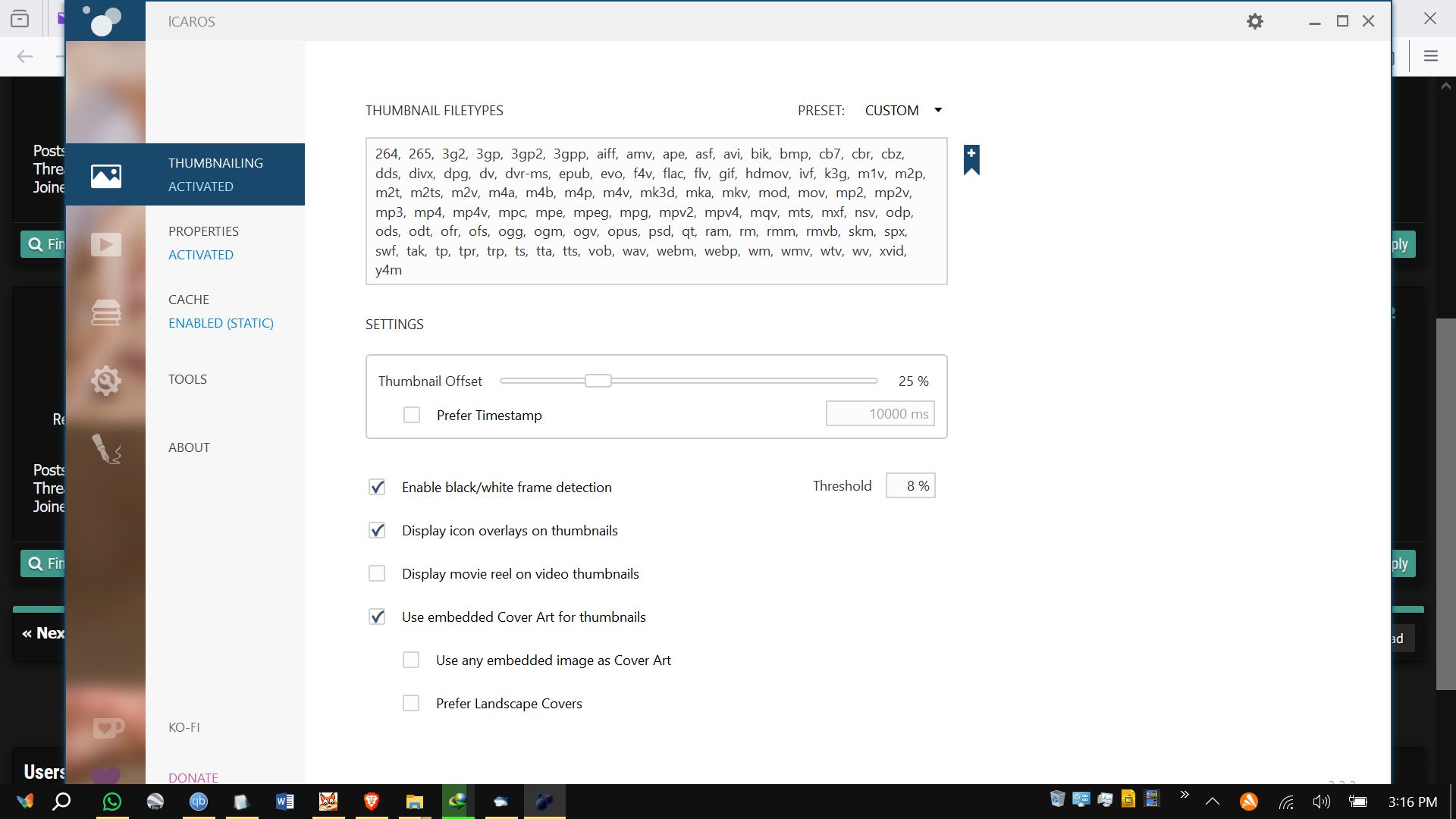The width and height of the screenshot is (1456, 819).
Task: Enable Display movie reel on video thumbnails
Action: (377, 573)
